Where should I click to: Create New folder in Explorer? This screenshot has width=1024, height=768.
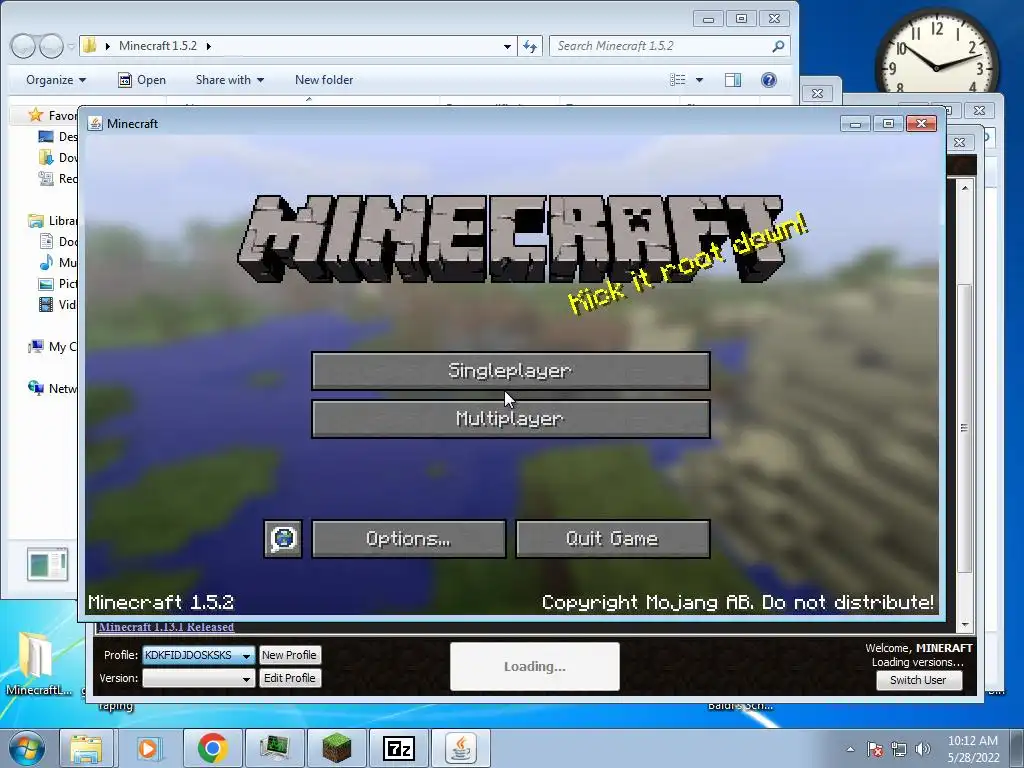coord(324,80)
